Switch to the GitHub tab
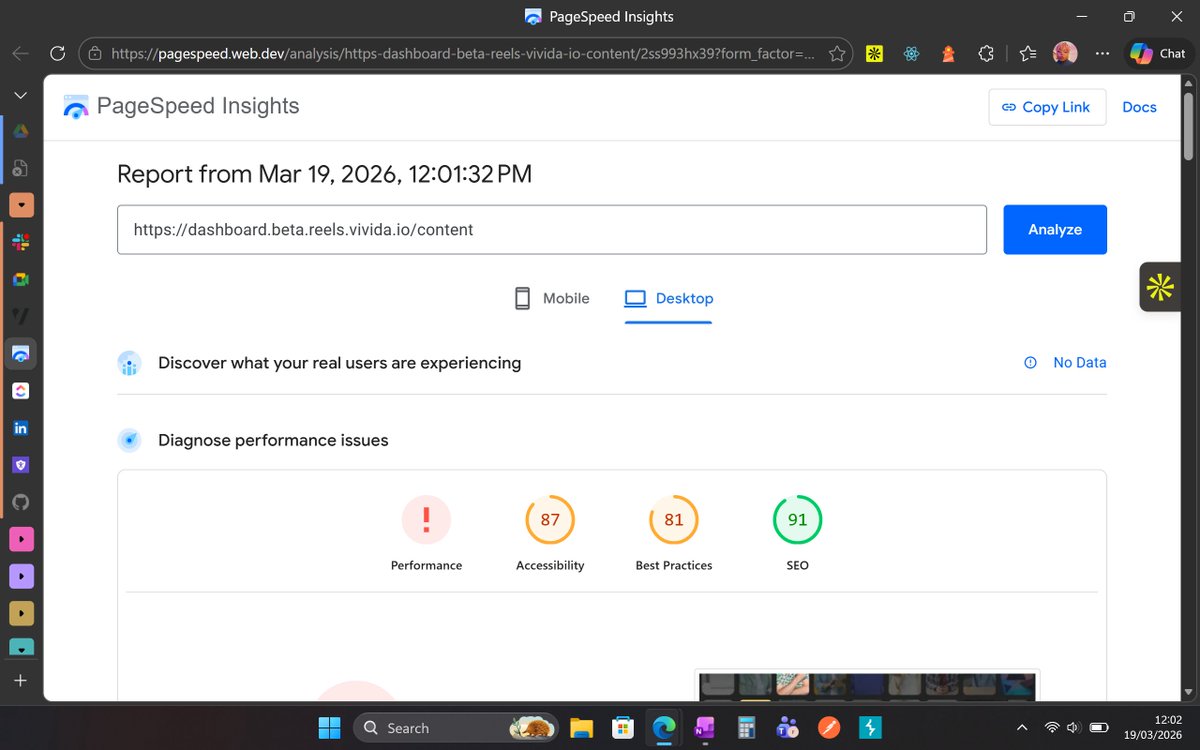The width and height of the screenshot is (1200, 750). [x=21, y=502]
